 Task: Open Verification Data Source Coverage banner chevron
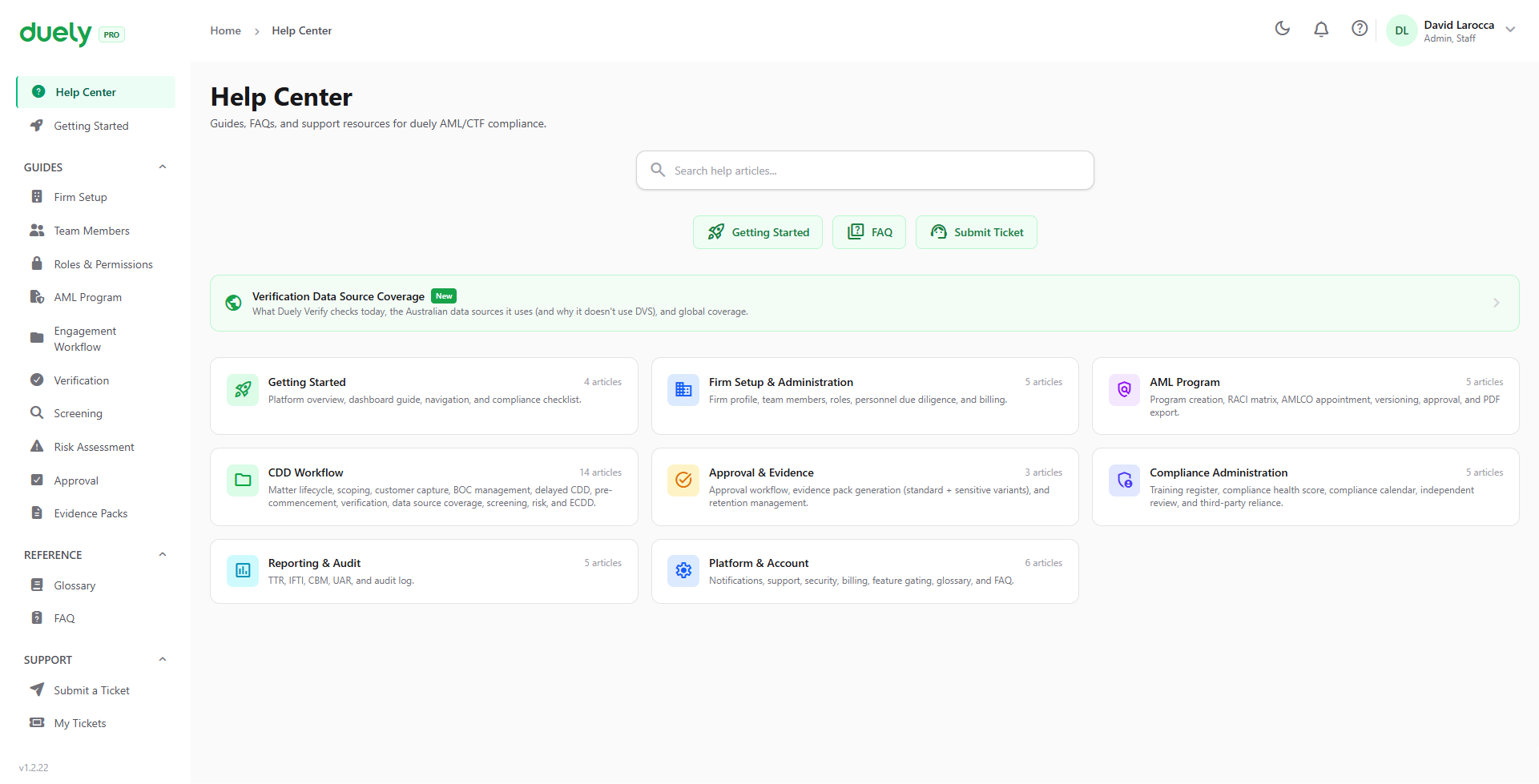point(1497,303)
